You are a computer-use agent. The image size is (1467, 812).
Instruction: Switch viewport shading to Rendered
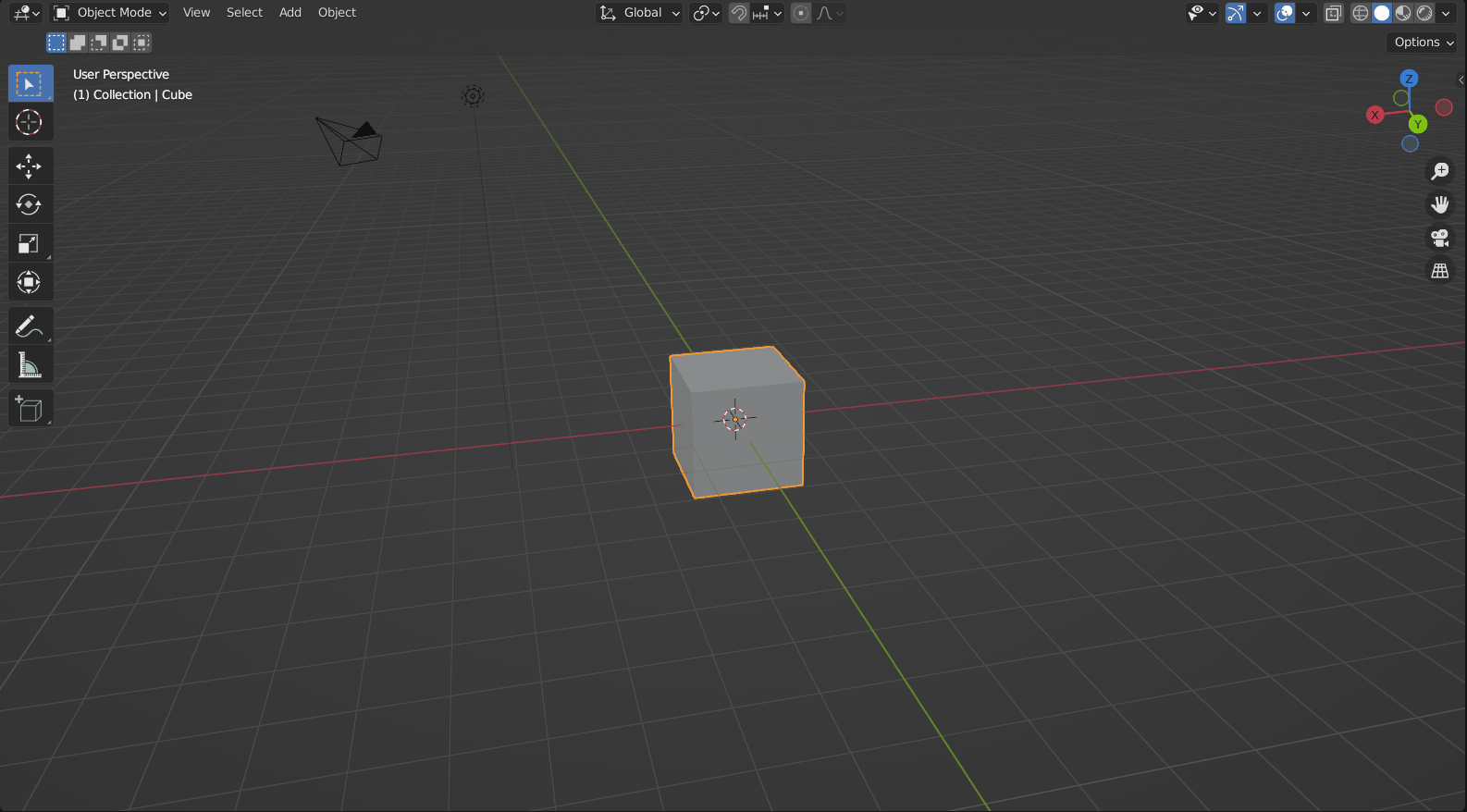pyautogui.click(x=1424, y=13)
